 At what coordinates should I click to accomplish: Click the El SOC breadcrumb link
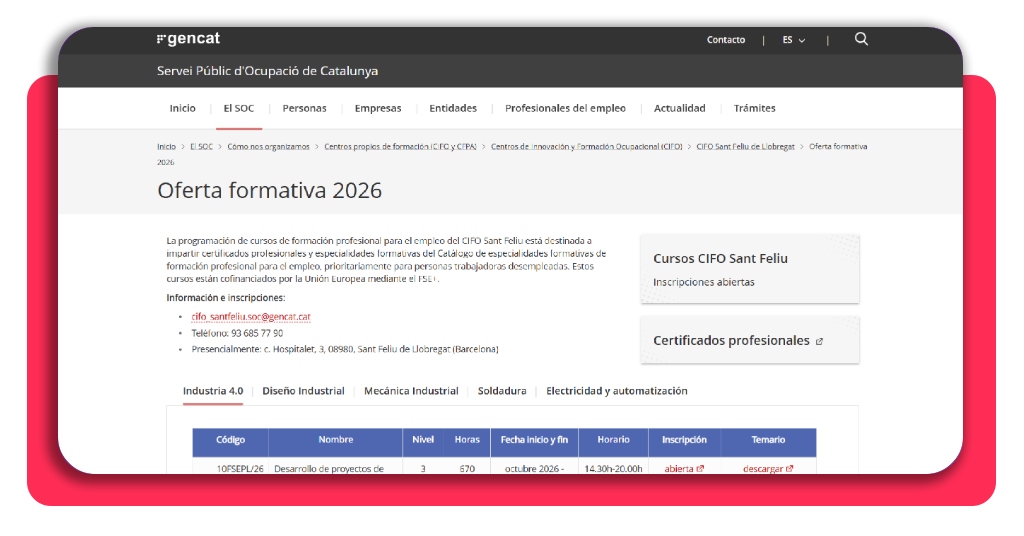tap(201, 147)
